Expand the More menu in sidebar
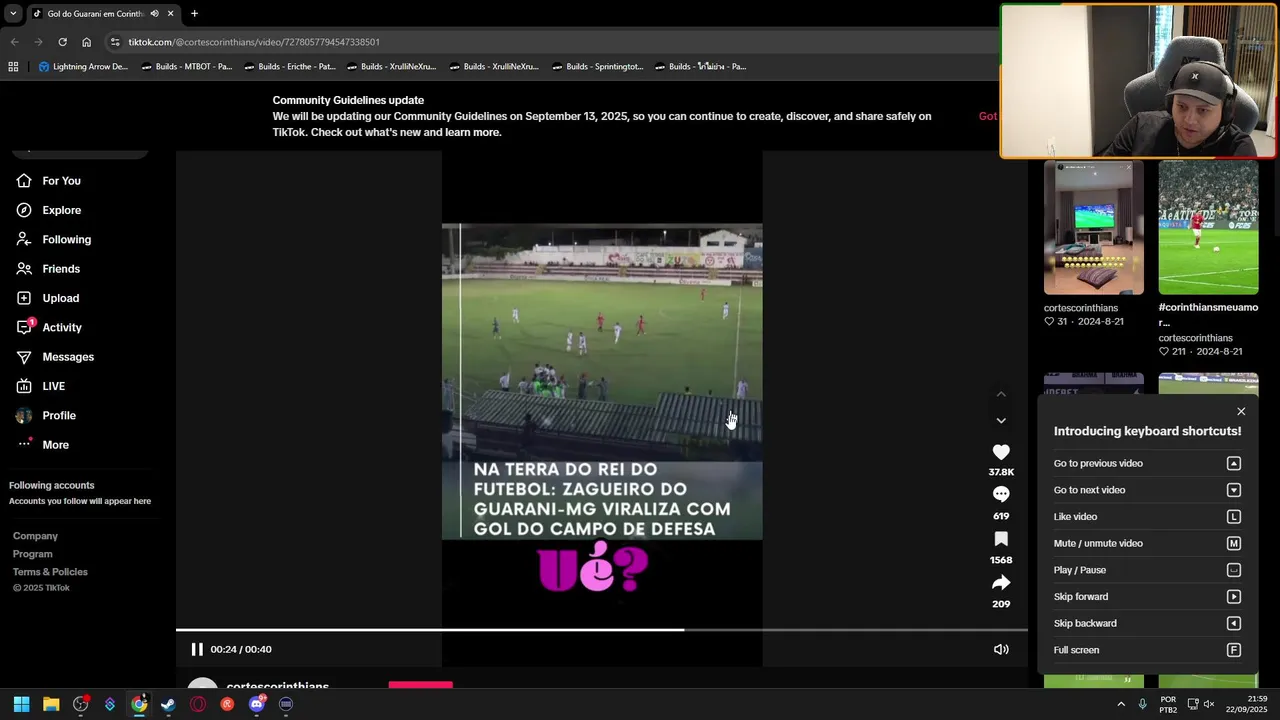The image size is (1280, 720). click(x=55, y=445)
